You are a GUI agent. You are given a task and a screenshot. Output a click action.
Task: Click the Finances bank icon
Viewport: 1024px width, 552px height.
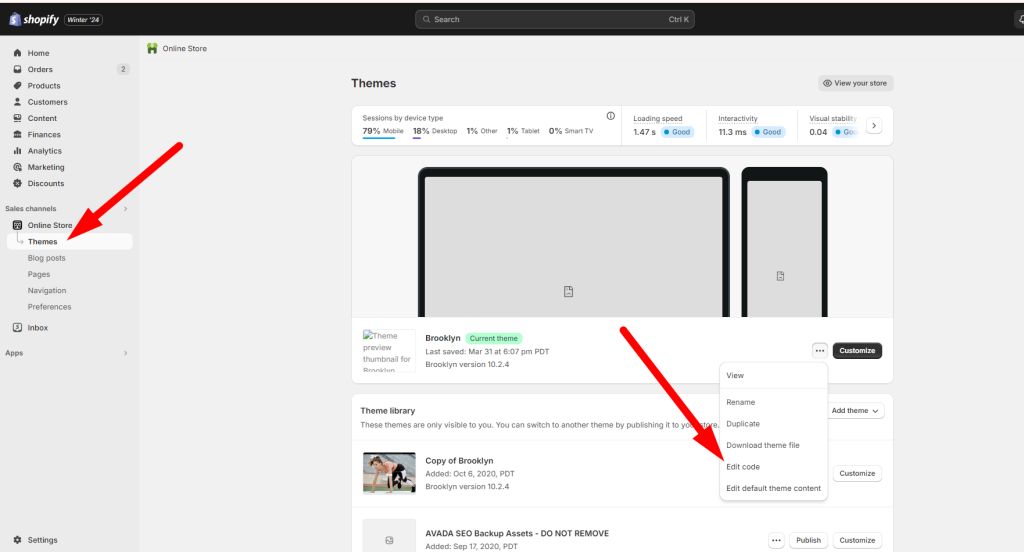click(x=18, y=135)
